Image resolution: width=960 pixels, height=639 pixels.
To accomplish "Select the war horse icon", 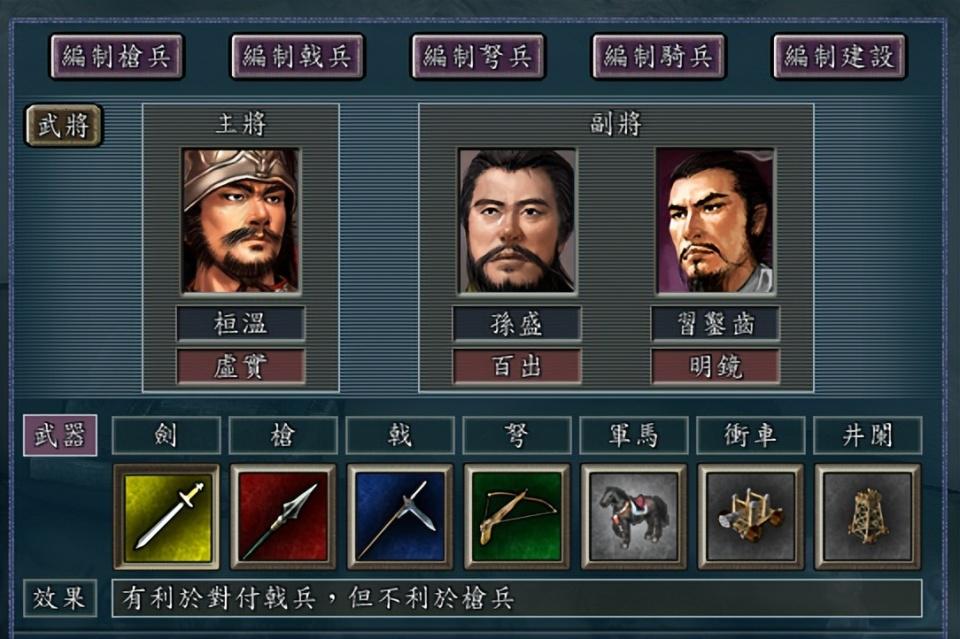I will (x=634, y=517).
